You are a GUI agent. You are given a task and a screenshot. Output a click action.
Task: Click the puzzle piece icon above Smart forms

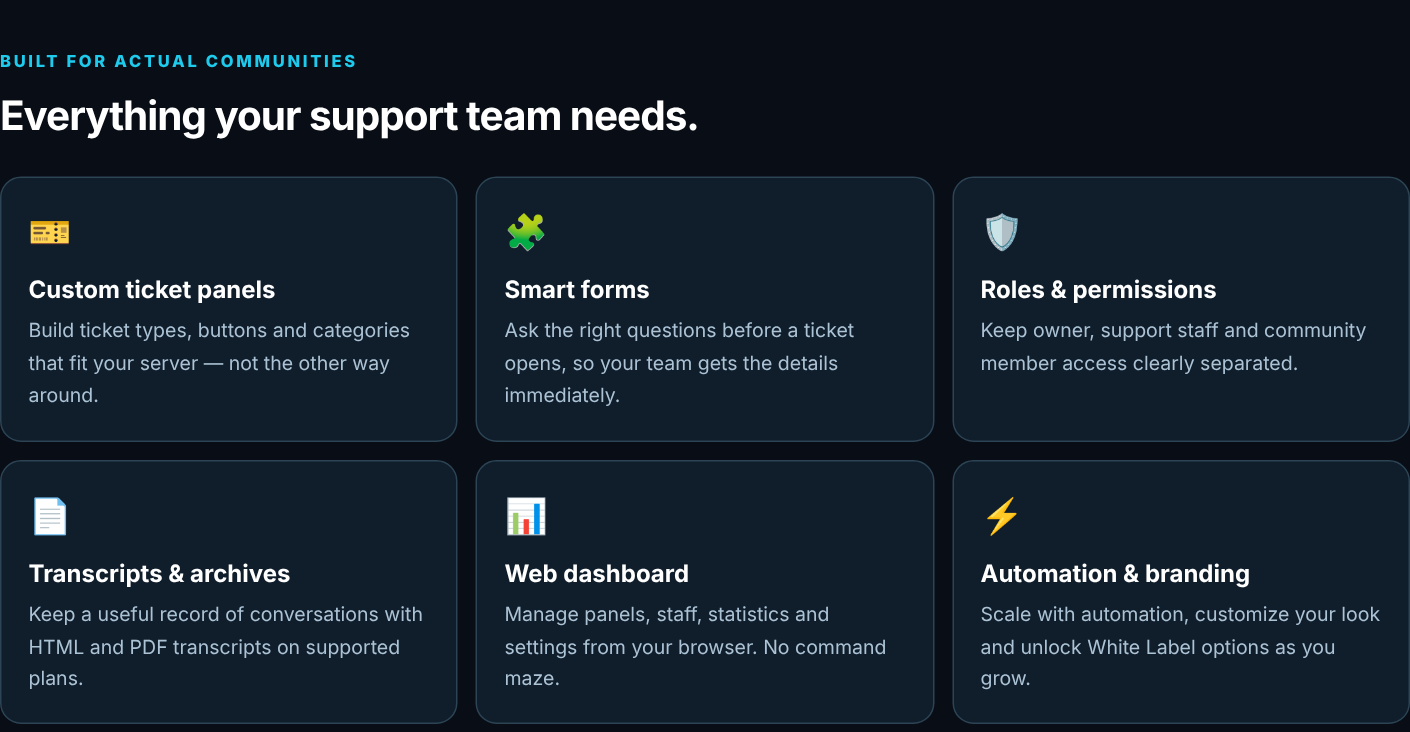[x=525, y=233]
